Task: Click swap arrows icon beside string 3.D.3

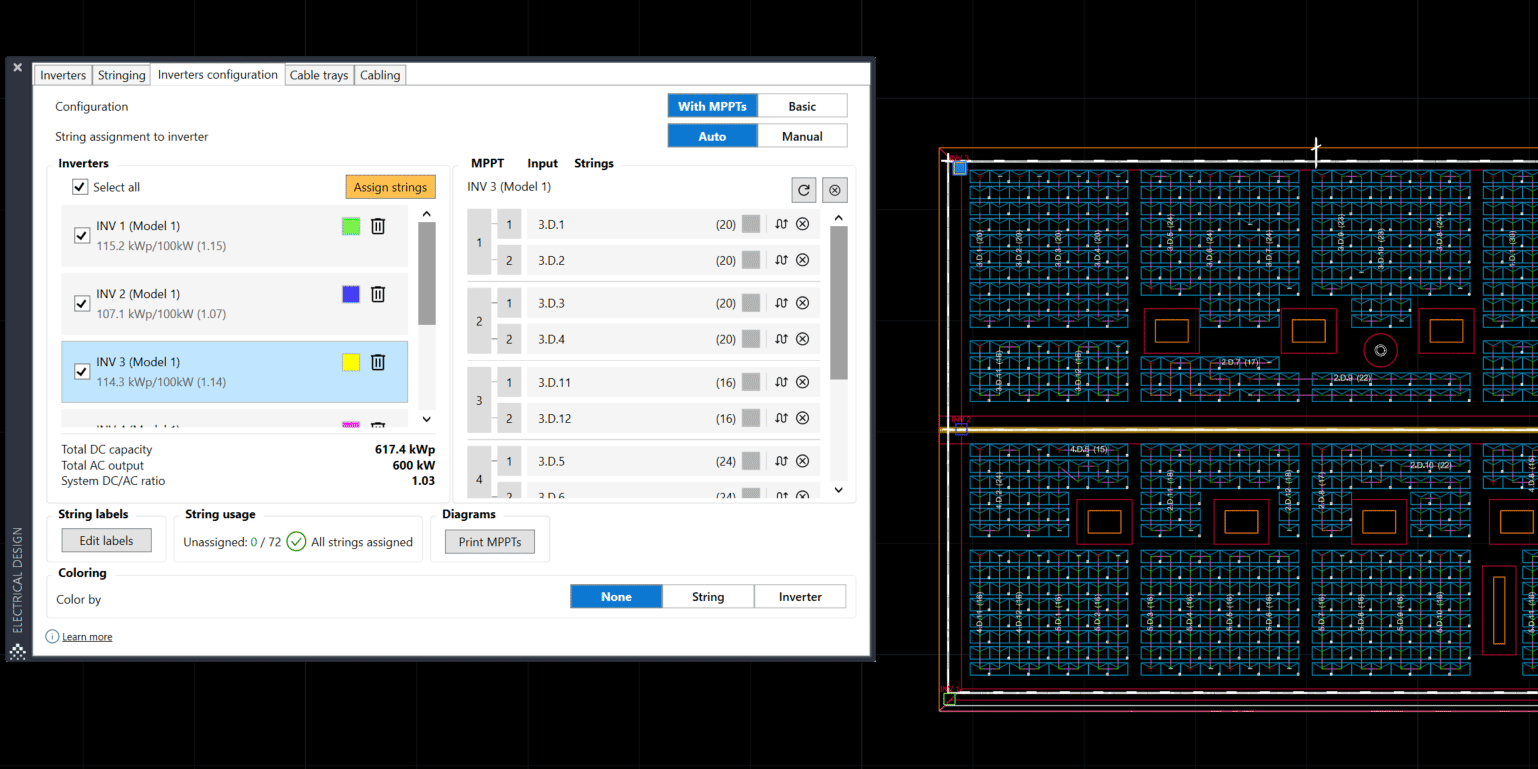Action: (781, 302)
